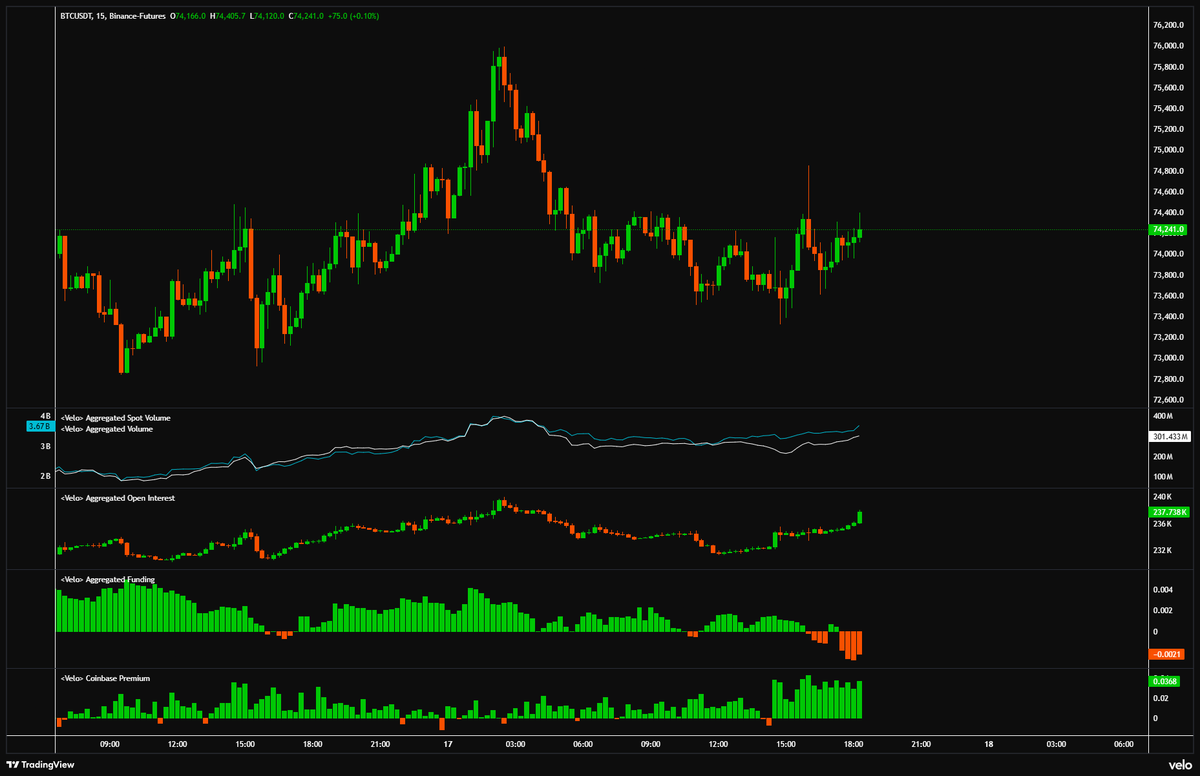The width and height of the screenshot is (1200, 776).
Task: Click the 2B spot volume axis label
Action: coord(45,476)
